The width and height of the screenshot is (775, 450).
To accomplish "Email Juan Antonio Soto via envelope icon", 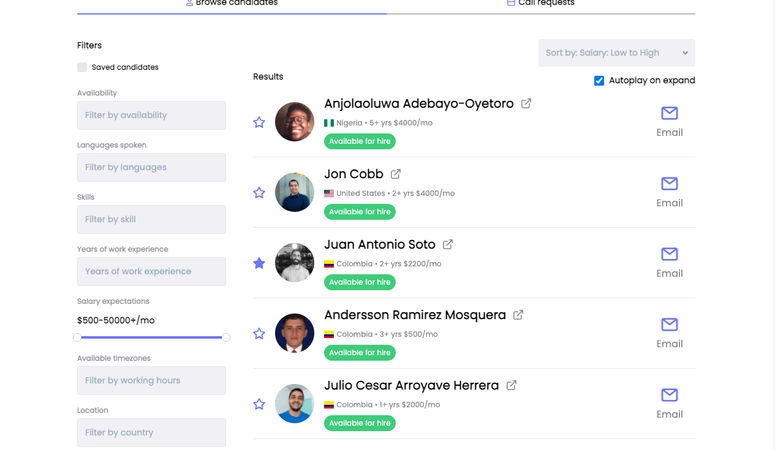I will (669, 254).
